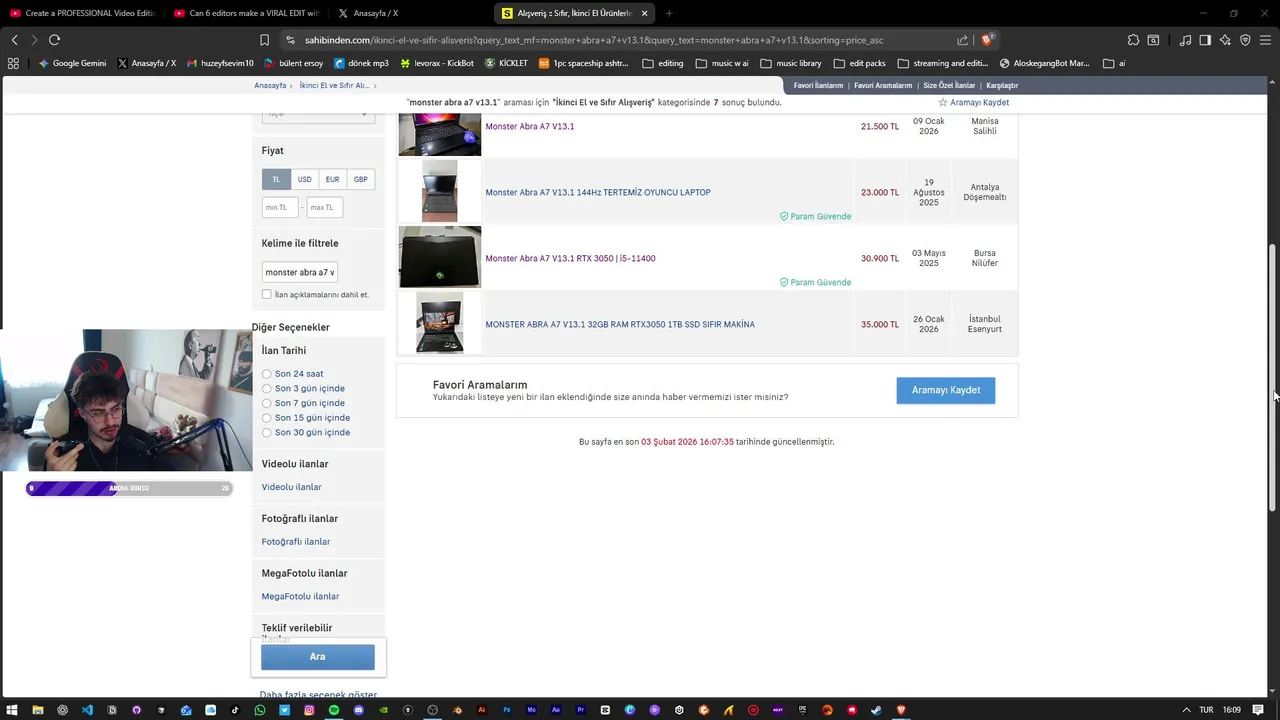Open File Explorer from the taskbar
This screenshot has width=1280, height=720.
(x=38, y=710)
